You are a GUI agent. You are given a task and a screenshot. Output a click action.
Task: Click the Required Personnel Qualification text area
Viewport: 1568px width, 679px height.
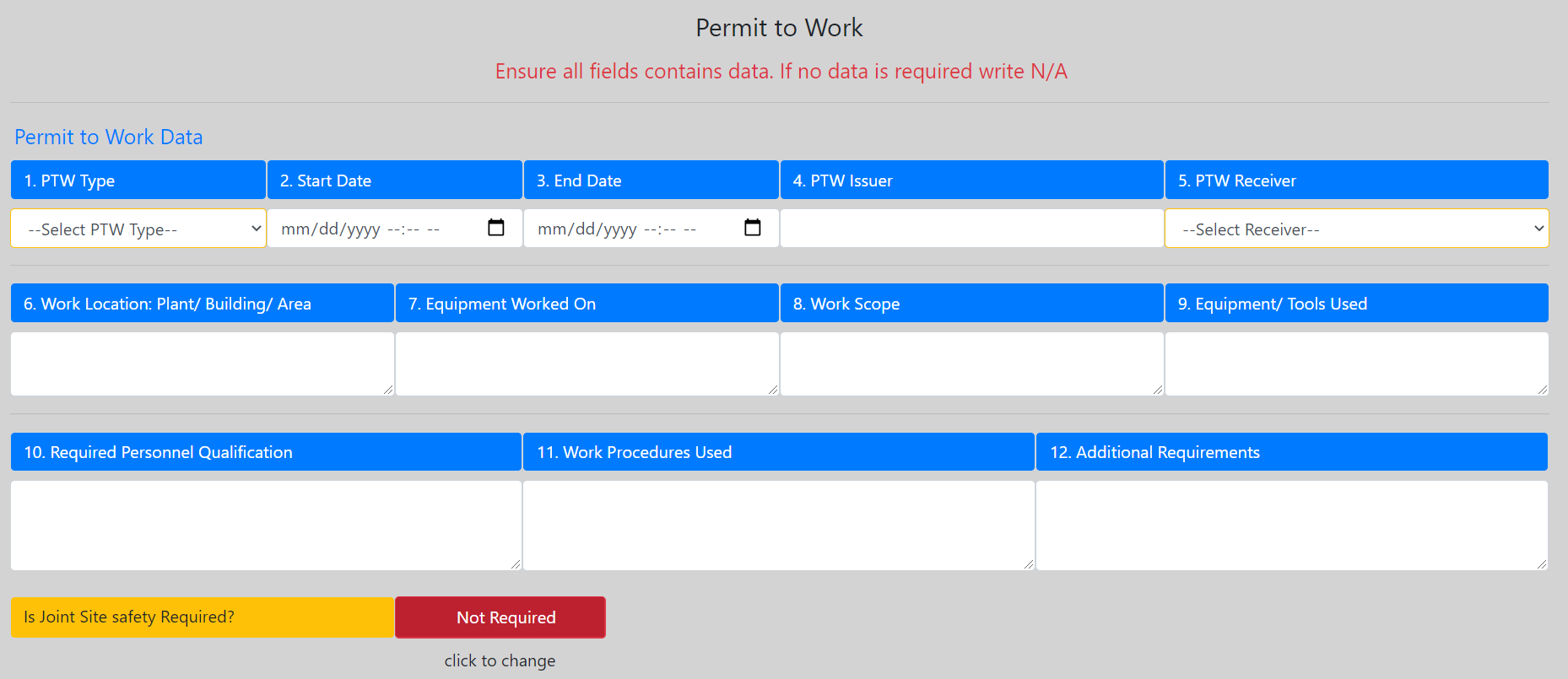266,525
